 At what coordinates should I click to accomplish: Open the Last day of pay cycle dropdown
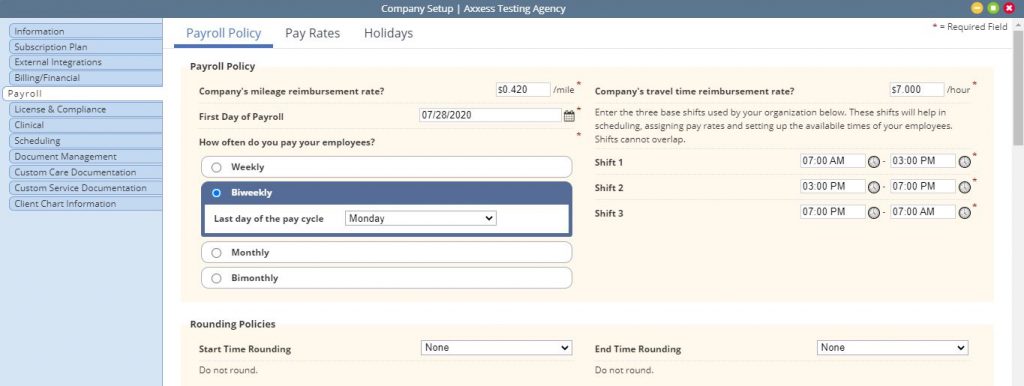(x=421, y=219)
